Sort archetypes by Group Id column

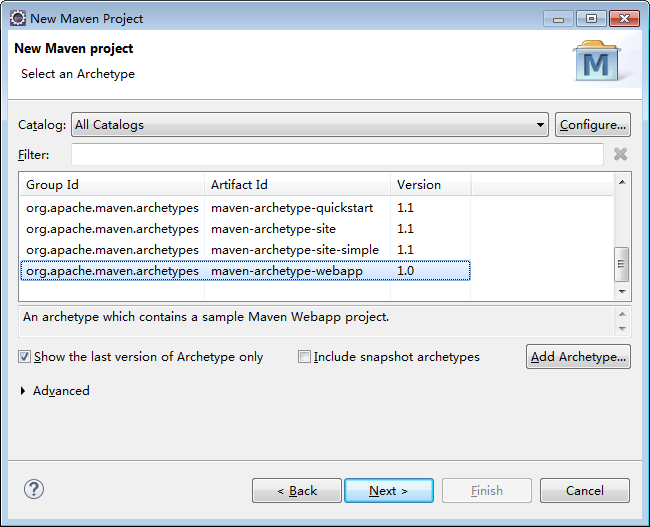tap(110, 185)
